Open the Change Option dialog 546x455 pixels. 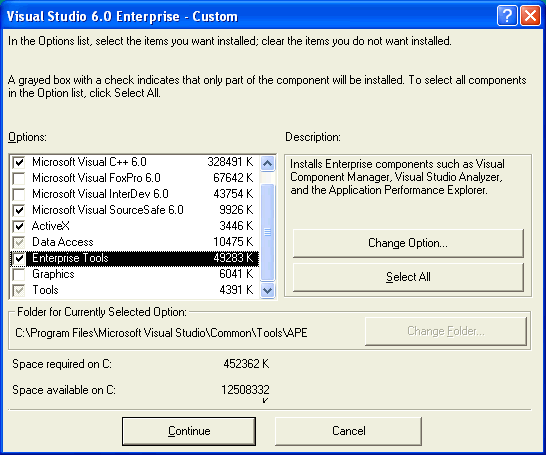pos(408,243)
